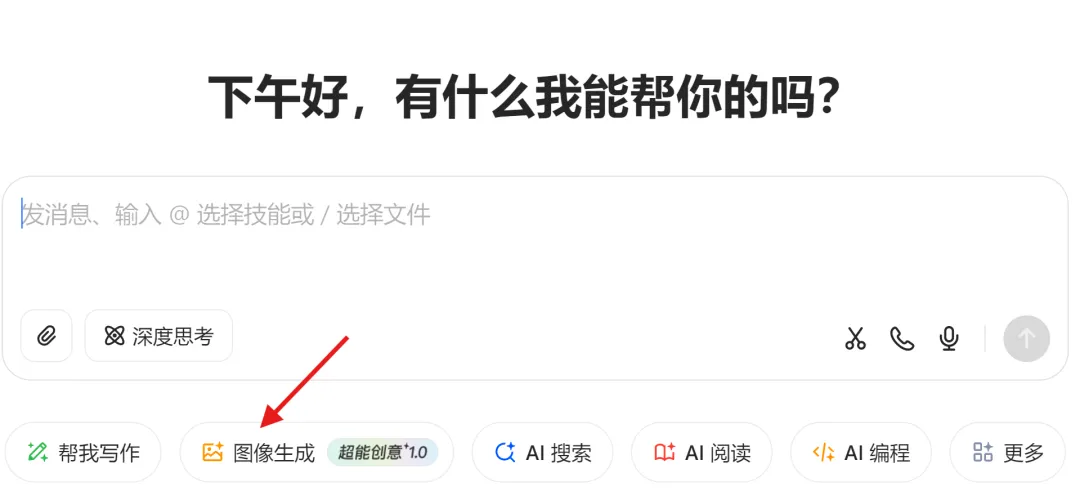Viewport: 1080px width, 500px height.
Task: Click the search icon in AI 搜索
Action: point(506,452)
